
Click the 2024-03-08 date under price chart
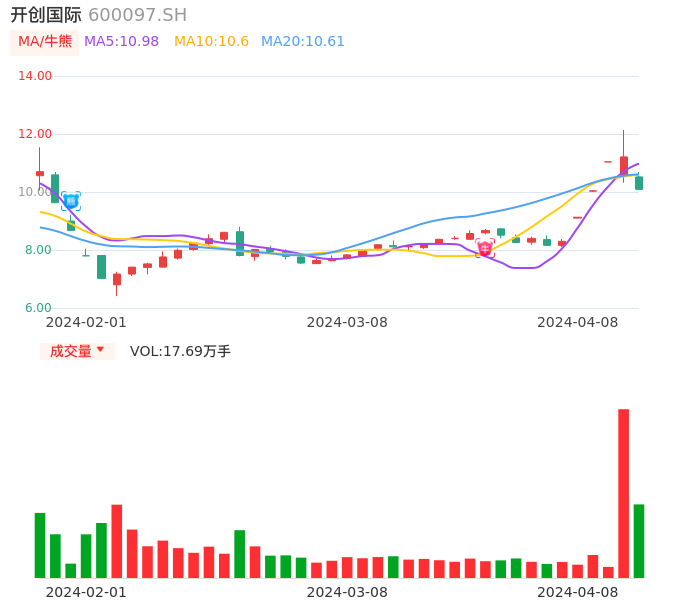(347, 322)
